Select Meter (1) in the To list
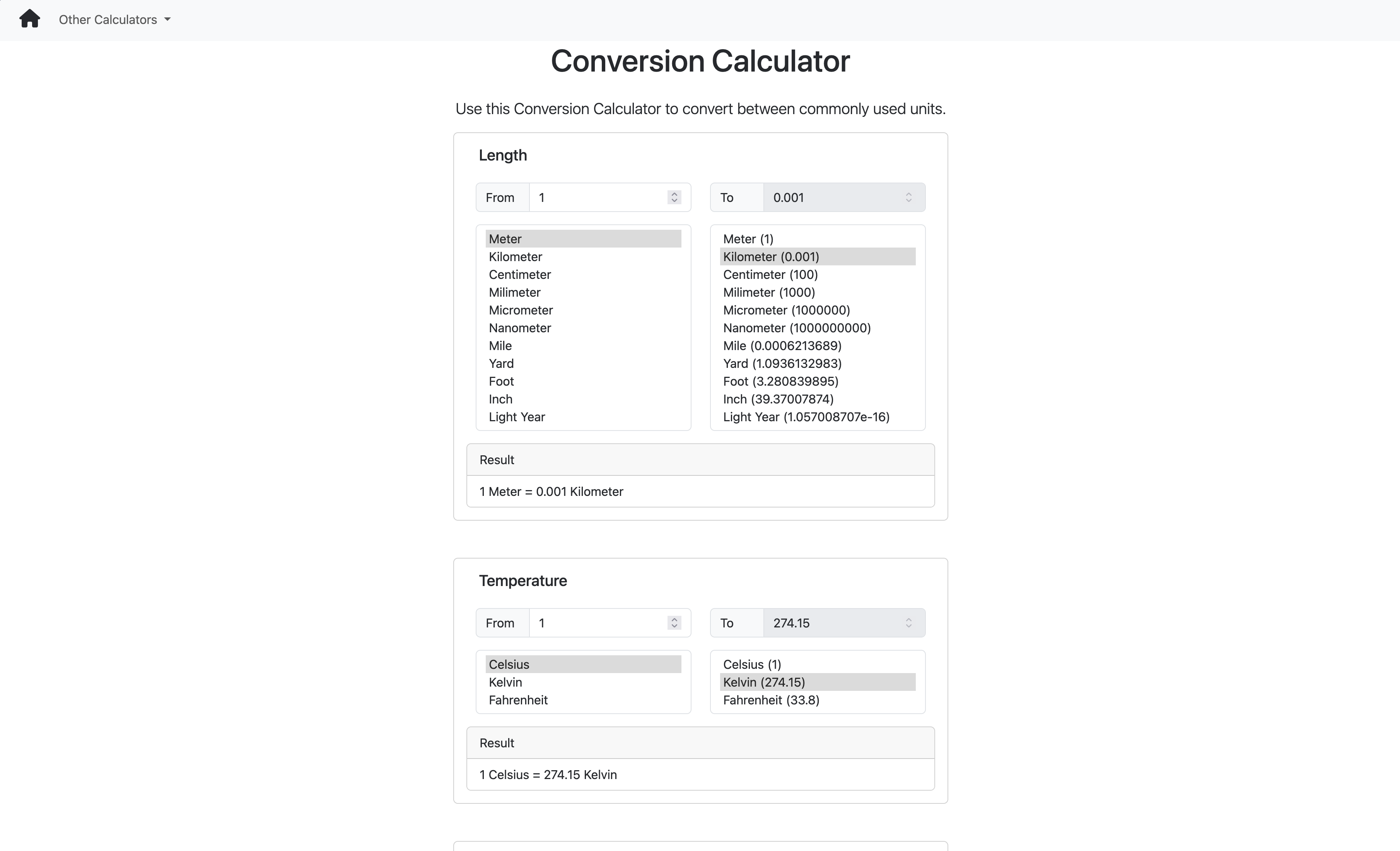Viewport: 1400px width, 851px height. coord(818,239)
